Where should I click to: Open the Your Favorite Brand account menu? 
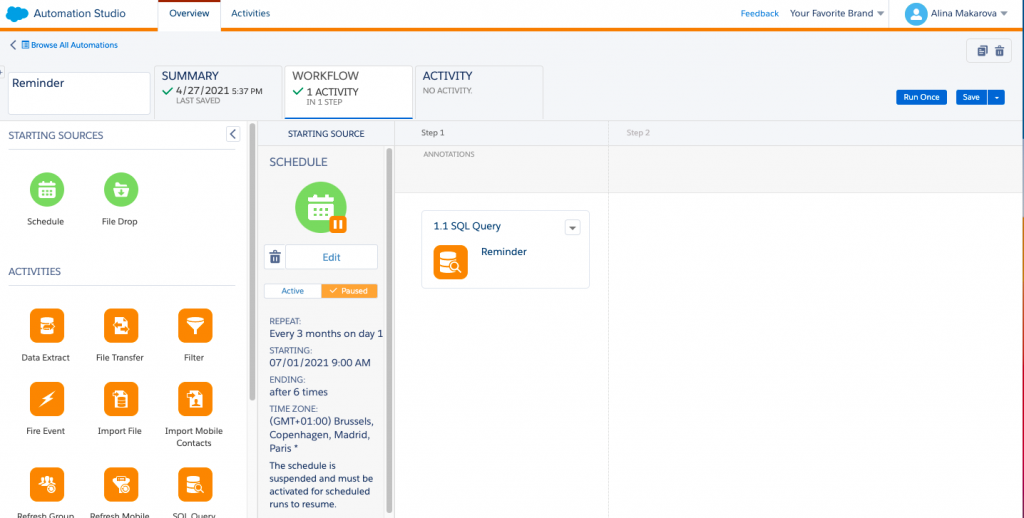pos(837,14)
